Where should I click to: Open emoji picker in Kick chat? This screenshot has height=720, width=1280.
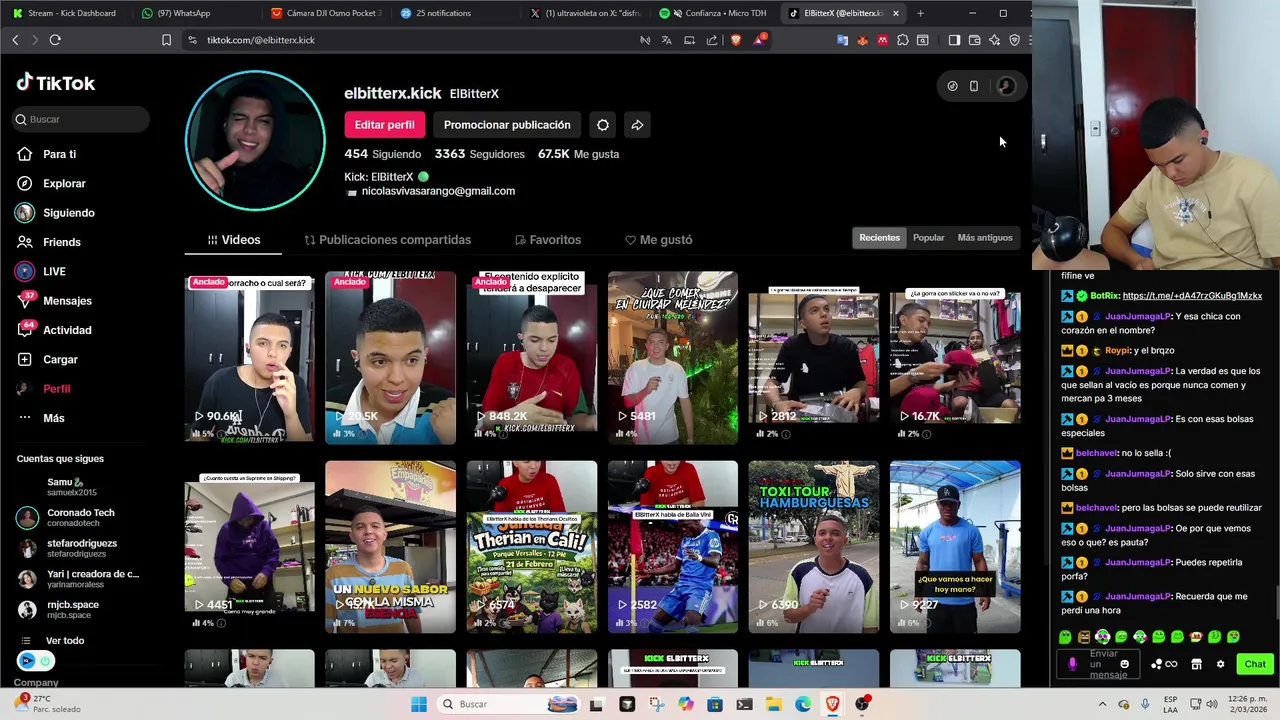coord(1124,664)
